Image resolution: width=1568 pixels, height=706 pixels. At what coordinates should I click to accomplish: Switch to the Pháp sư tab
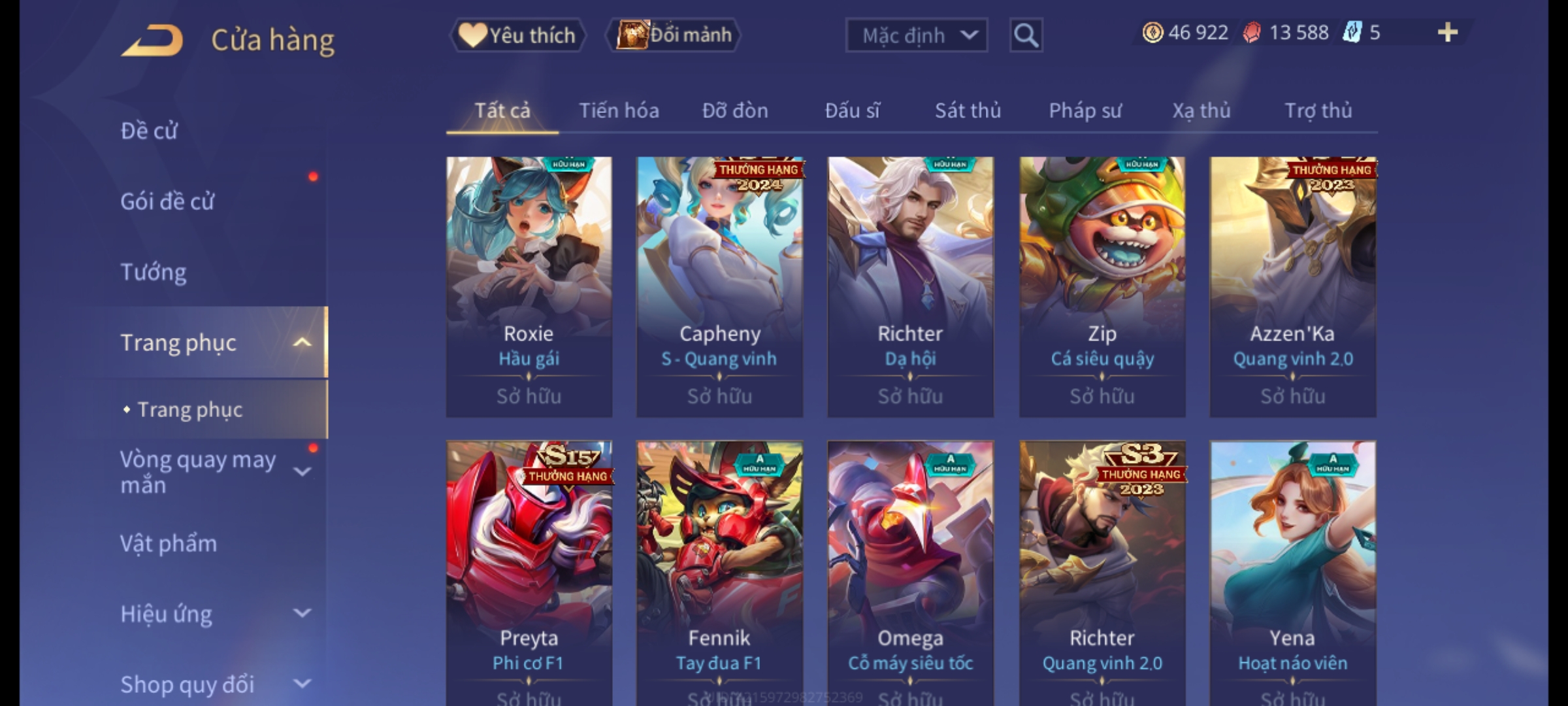[x=1085, y=110]
